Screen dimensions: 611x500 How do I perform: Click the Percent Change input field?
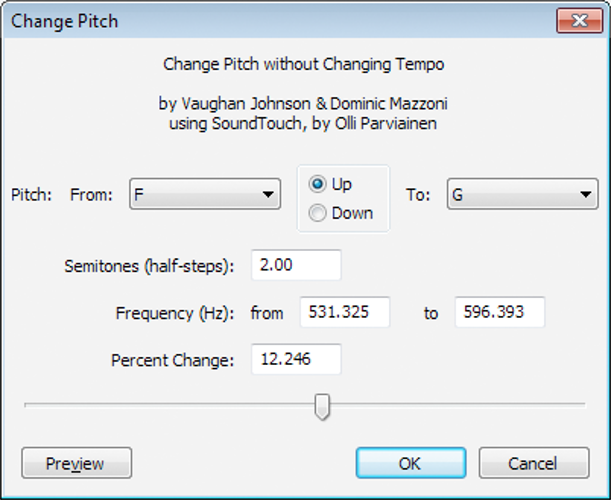pyautogui.click(x=296, y=359)
